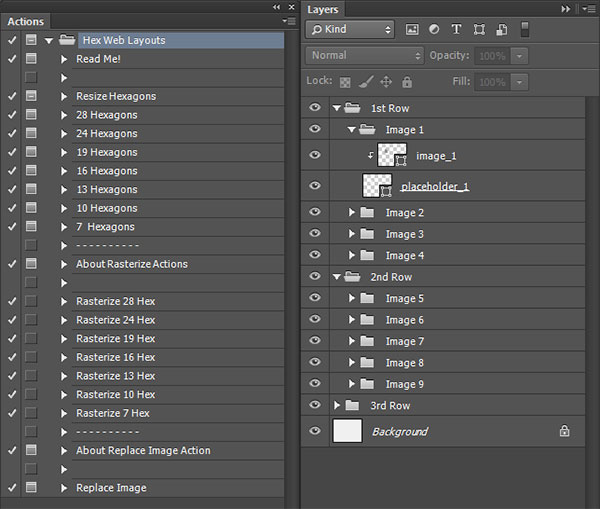Viewport: 600px width, 509px height.
Task: Select the placeholder_1 layer thumbnail
Action: pyautogui.click(x=377, y=185)
